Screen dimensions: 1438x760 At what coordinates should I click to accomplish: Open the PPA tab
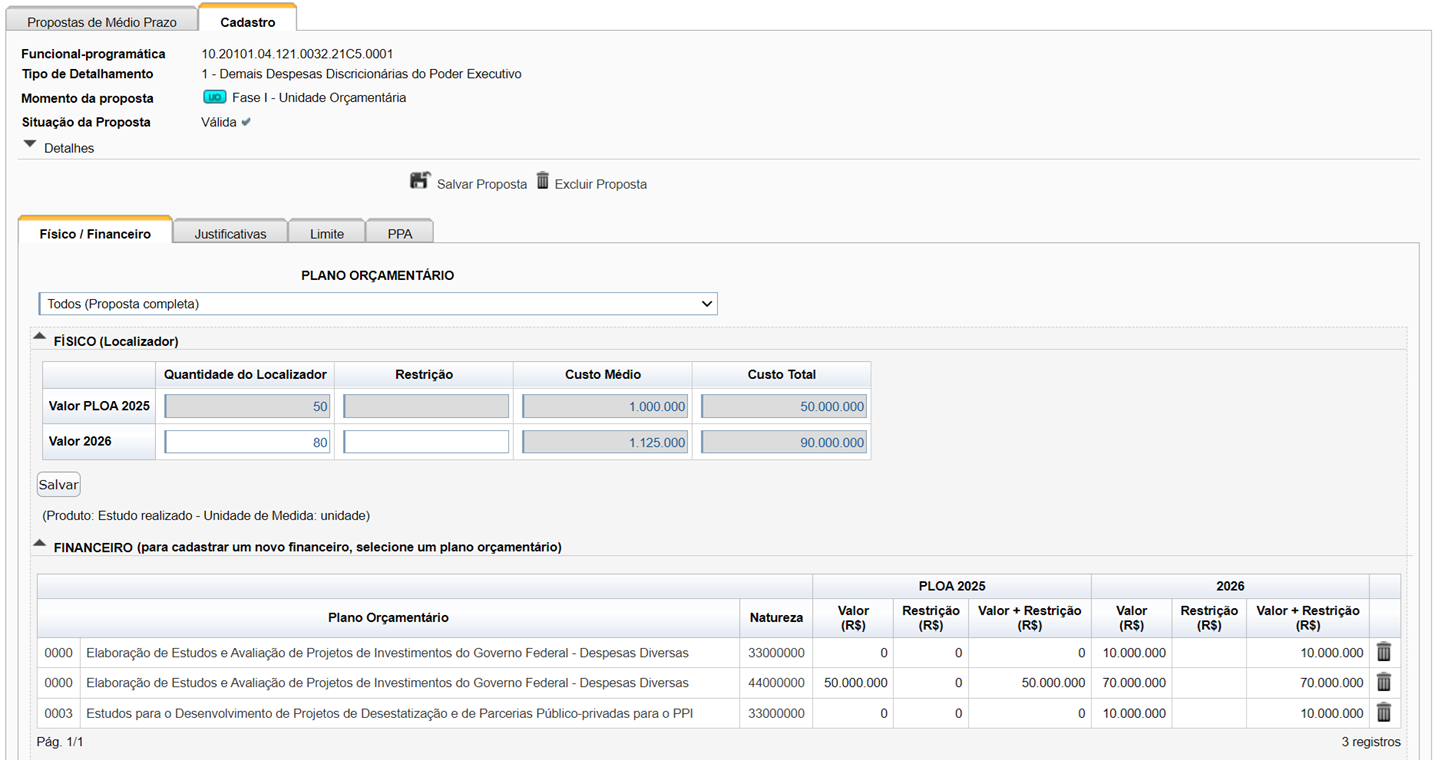399,233
